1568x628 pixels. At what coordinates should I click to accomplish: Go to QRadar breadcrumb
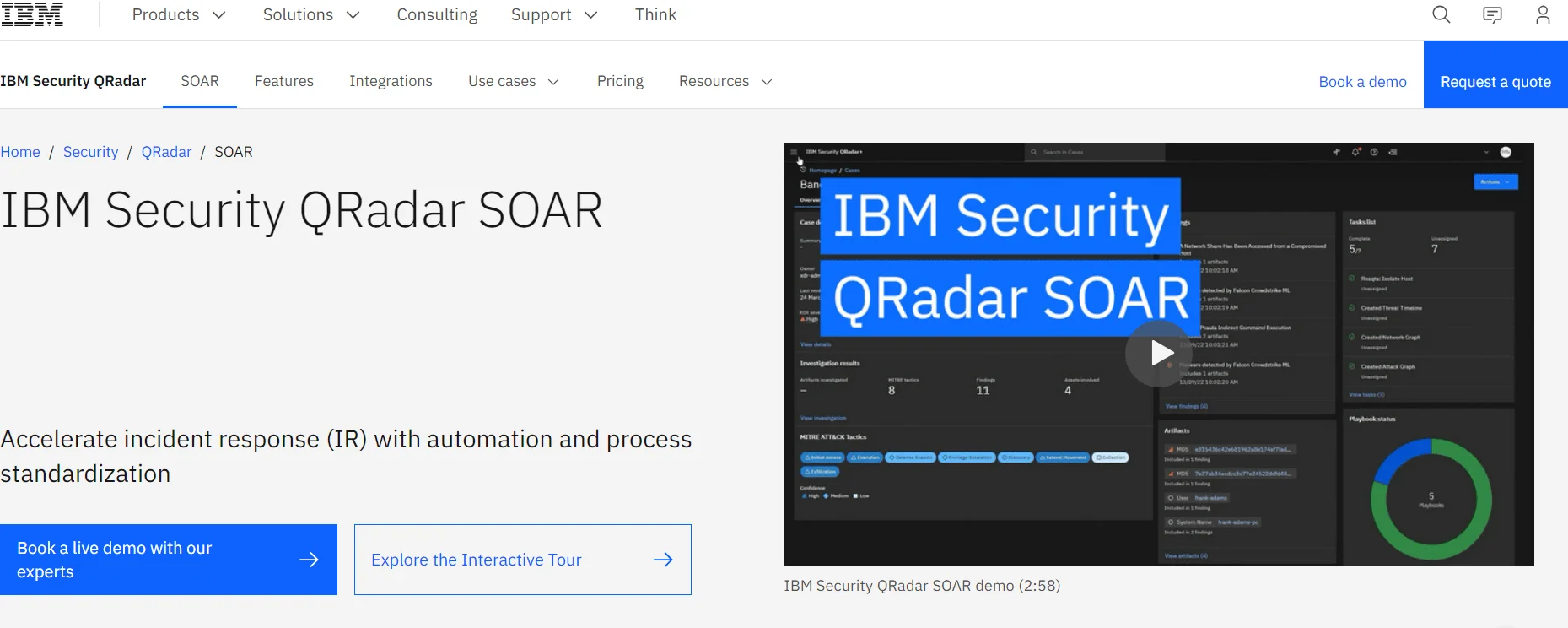point(166,152)
